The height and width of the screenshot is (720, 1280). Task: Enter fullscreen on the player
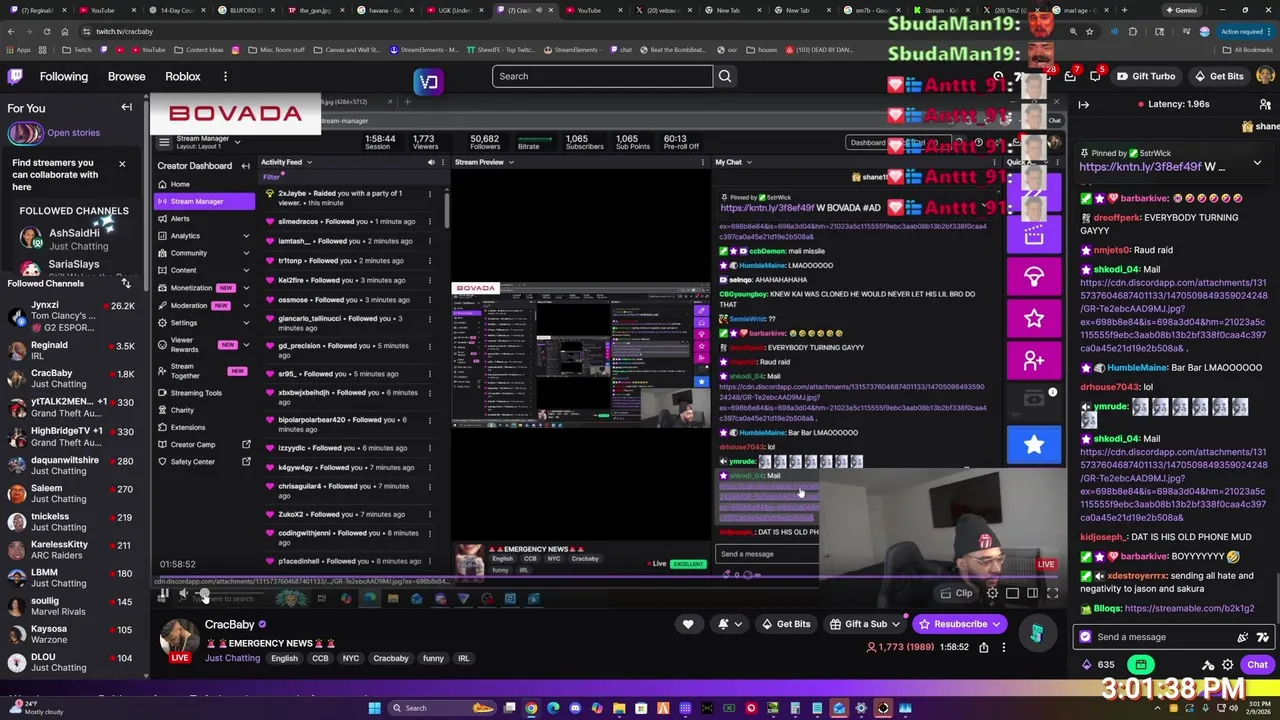point(1052,593)
